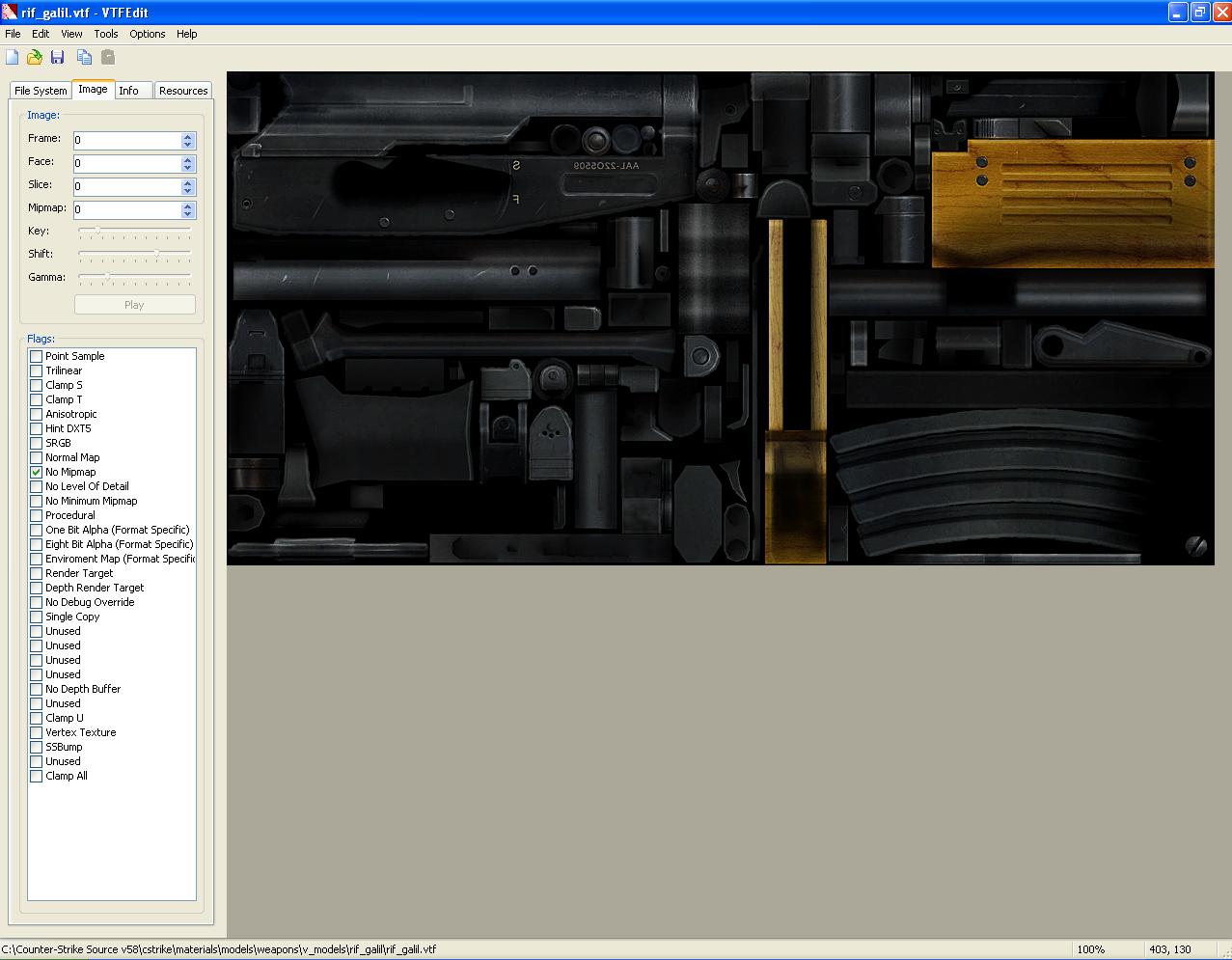This screenshot has height=960, width=1232.
Task: Decrease the Mipmap value with the down arrow
Action: point(188,214)
